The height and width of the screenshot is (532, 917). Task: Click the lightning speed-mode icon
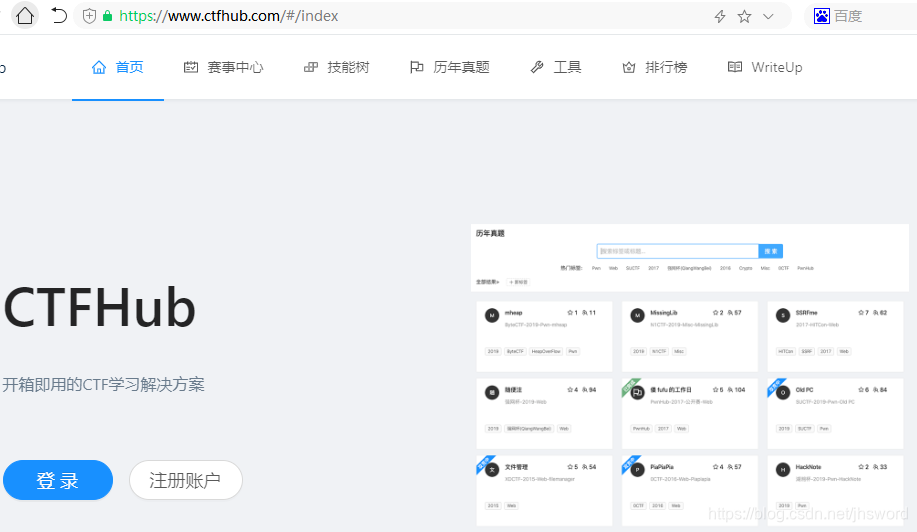pos(720,16)
